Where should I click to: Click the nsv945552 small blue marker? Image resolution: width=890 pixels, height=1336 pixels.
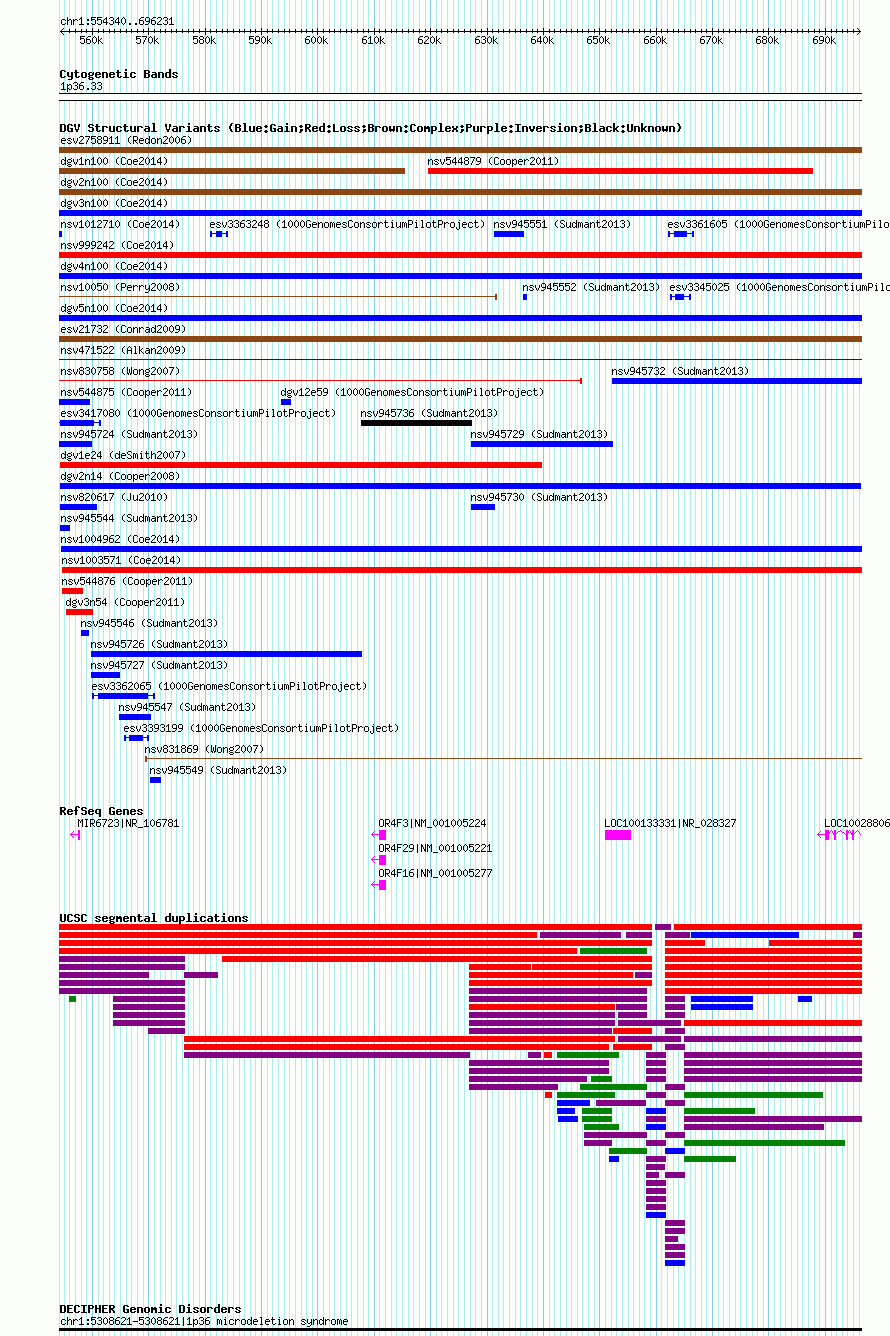pyautogui.click(x=525, y=297)
